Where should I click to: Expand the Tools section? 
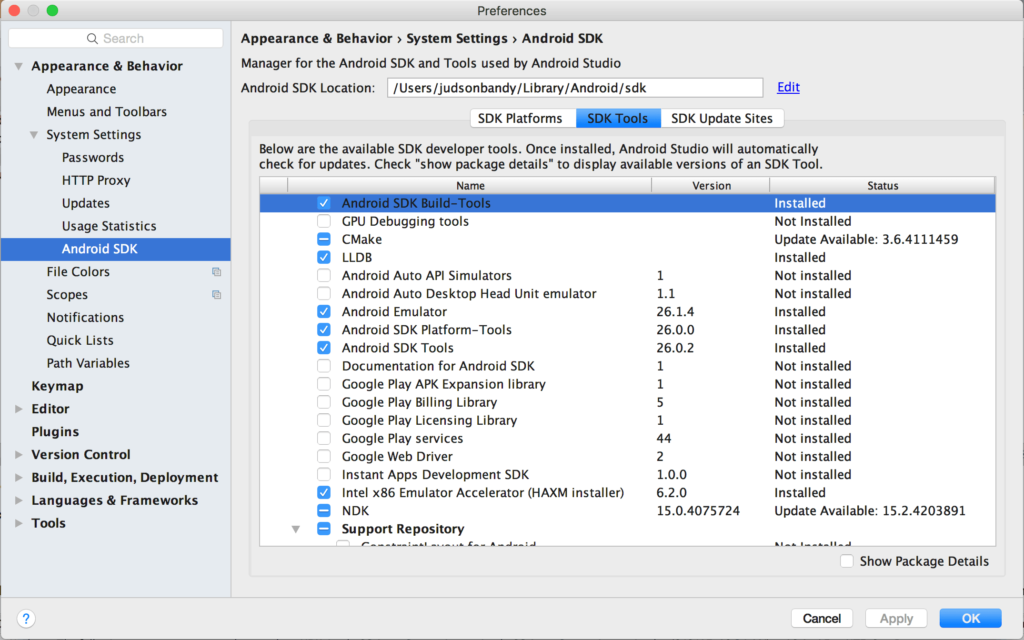tap(19, 523)
